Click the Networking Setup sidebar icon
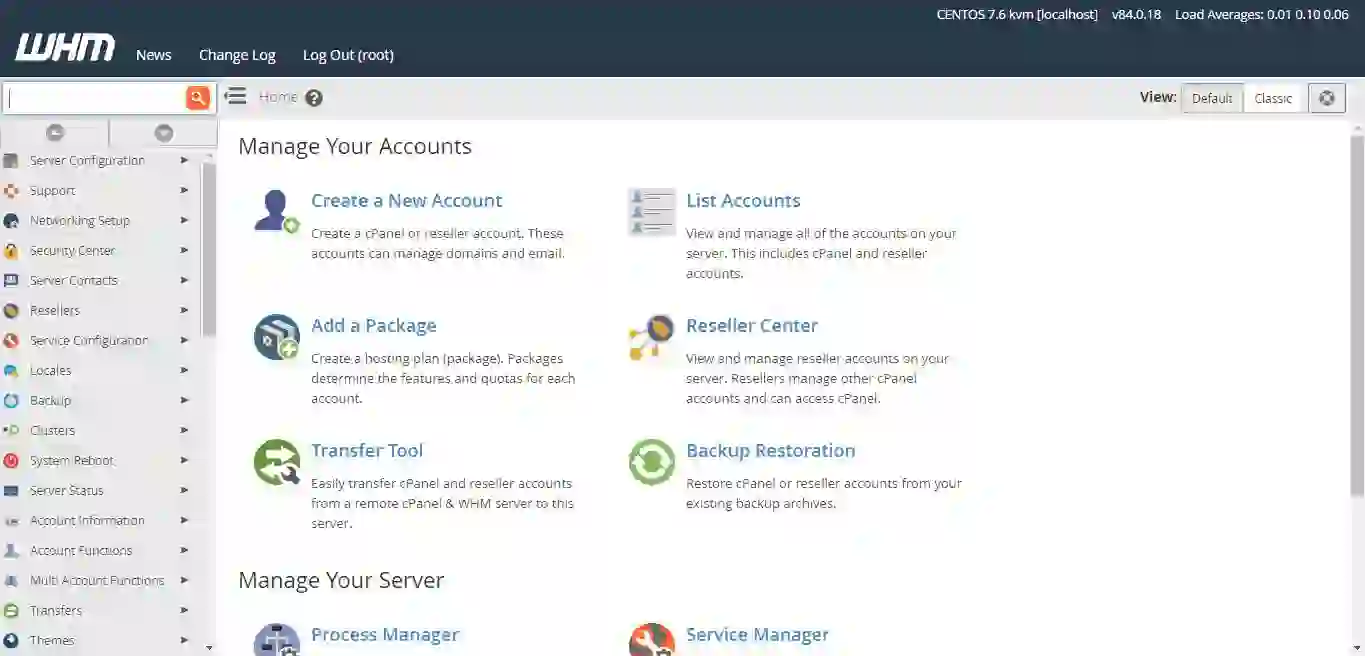This screenshot has width=1365, height=656. pyautogui.click(x=11, y=221)
